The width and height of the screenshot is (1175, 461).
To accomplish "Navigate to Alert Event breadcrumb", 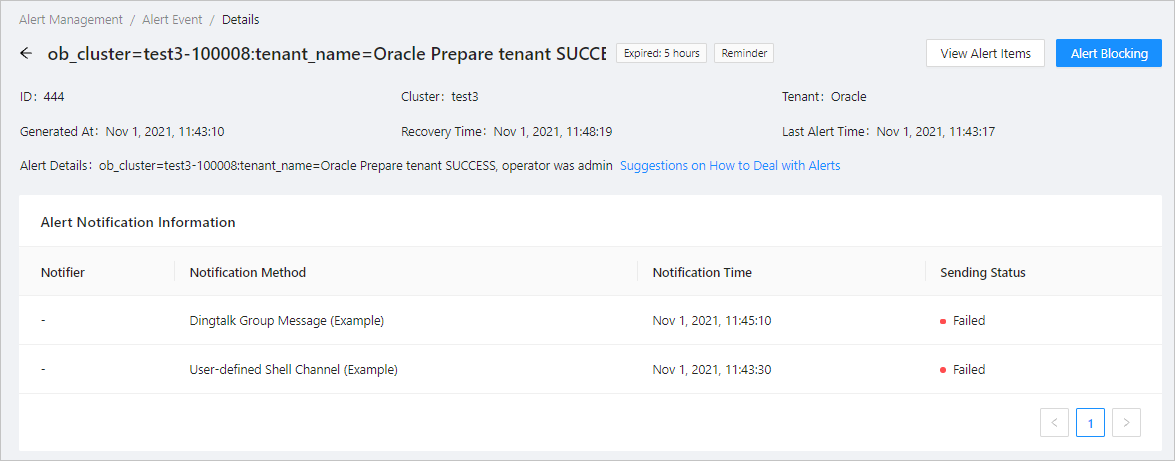I will tap(172, 19).
